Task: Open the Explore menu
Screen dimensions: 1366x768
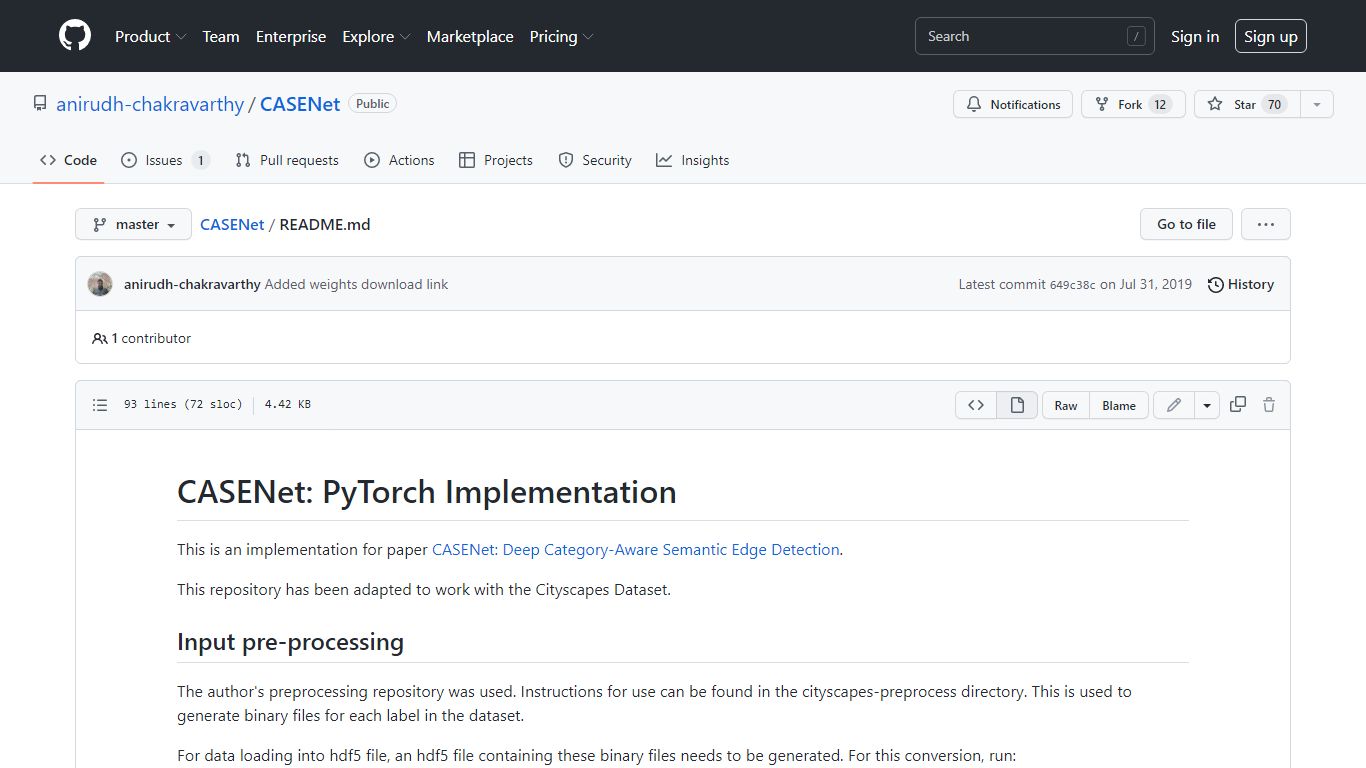Action: point(376,36)
